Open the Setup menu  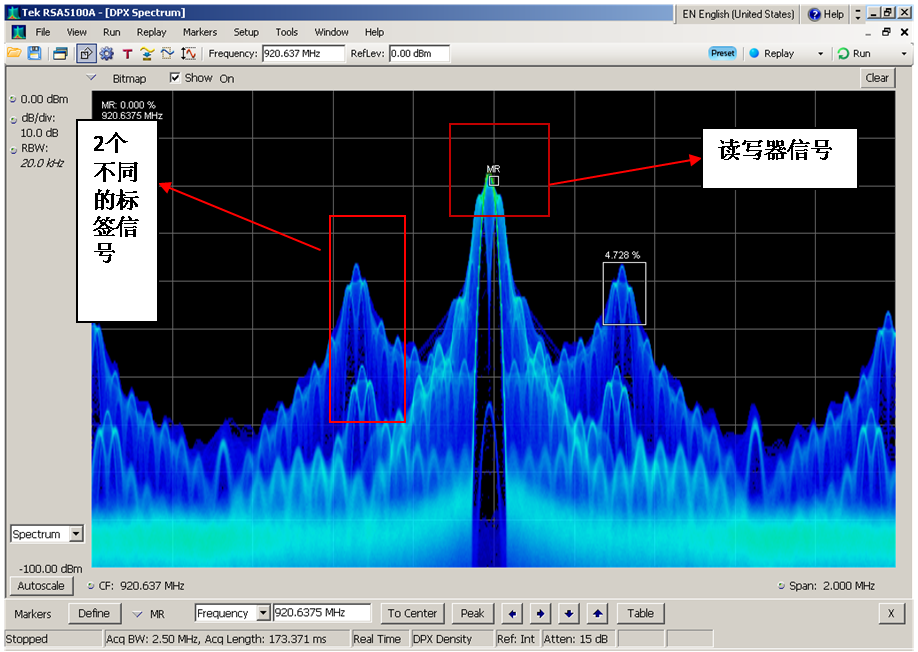[246, 32]
